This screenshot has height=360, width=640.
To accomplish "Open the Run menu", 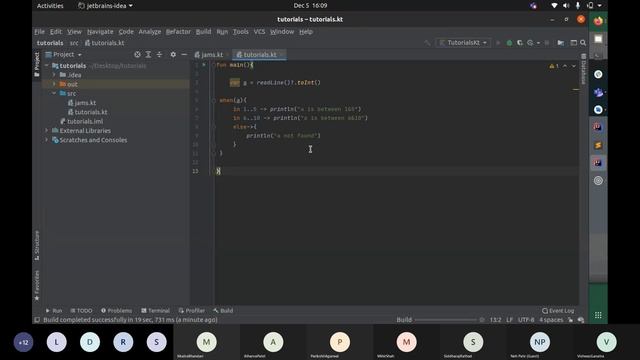I will pyautogui.click(x=222, y=31).
